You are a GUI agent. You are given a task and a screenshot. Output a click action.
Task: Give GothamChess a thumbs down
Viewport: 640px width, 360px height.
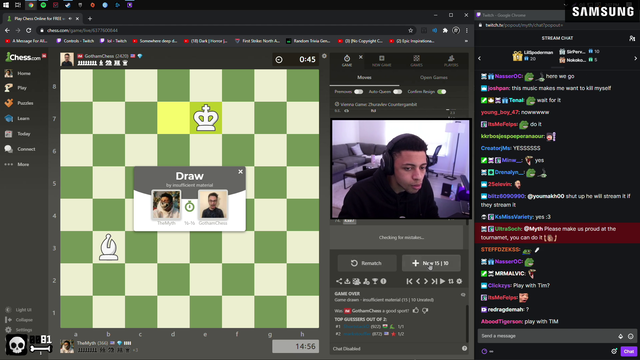point(425,311)
